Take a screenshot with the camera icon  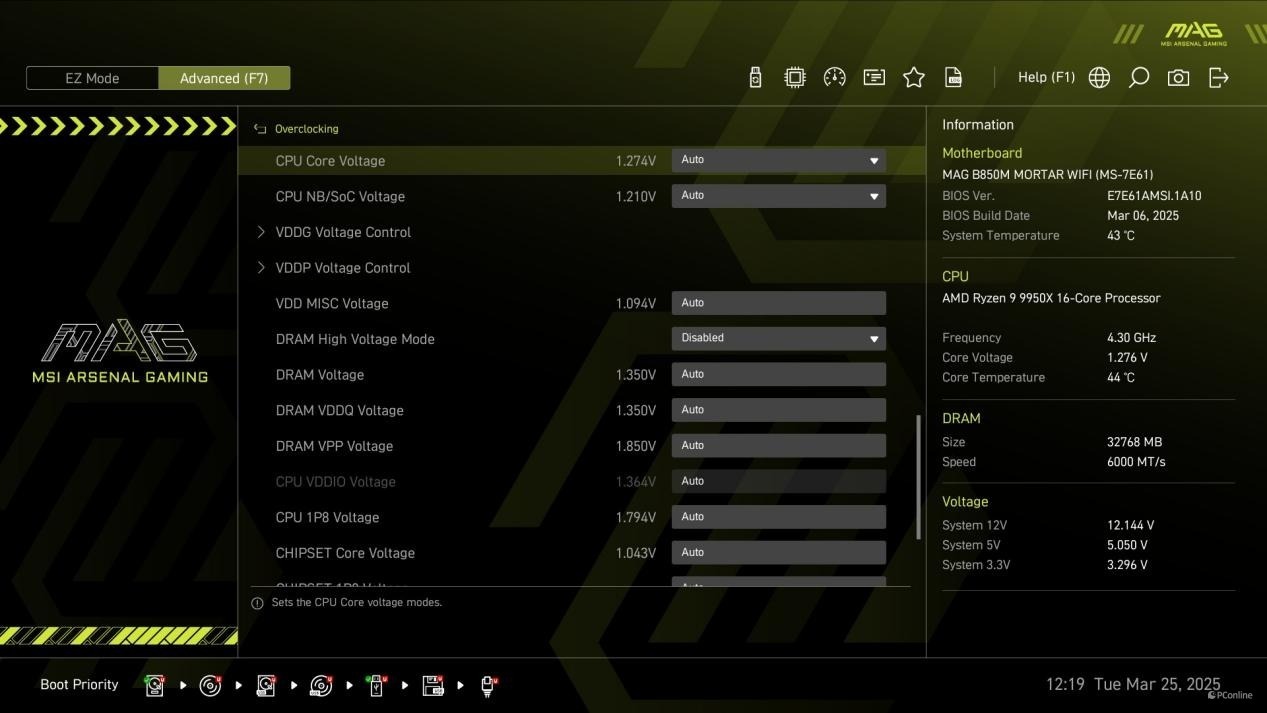[x=1179, y=78]
